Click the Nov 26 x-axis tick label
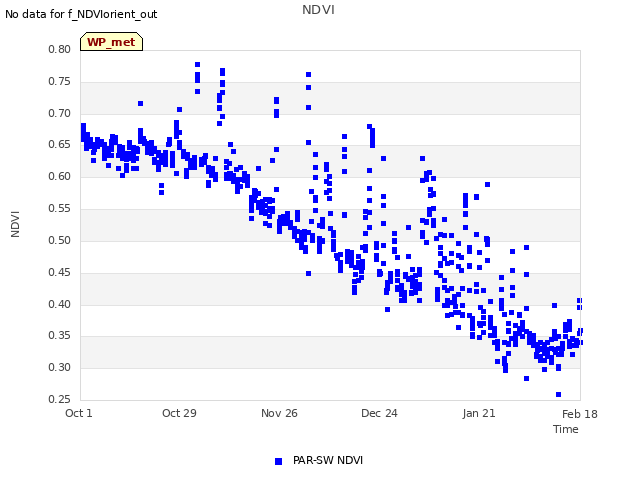This screenshot has width=640, height=480. coord(279,413)
